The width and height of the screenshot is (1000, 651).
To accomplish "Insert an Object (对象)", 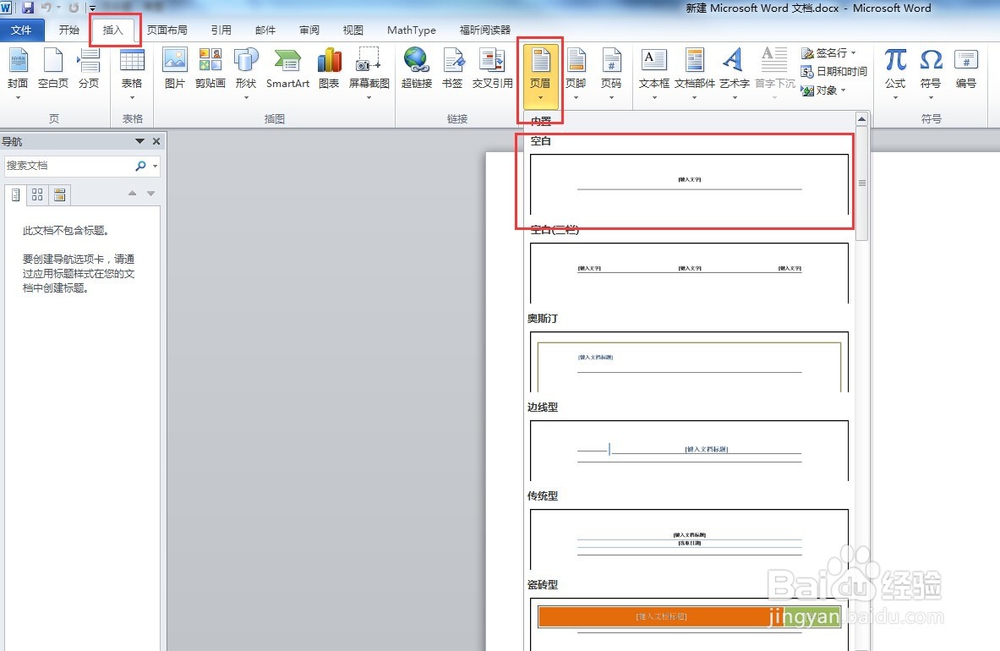I will [x=824, y=91].
